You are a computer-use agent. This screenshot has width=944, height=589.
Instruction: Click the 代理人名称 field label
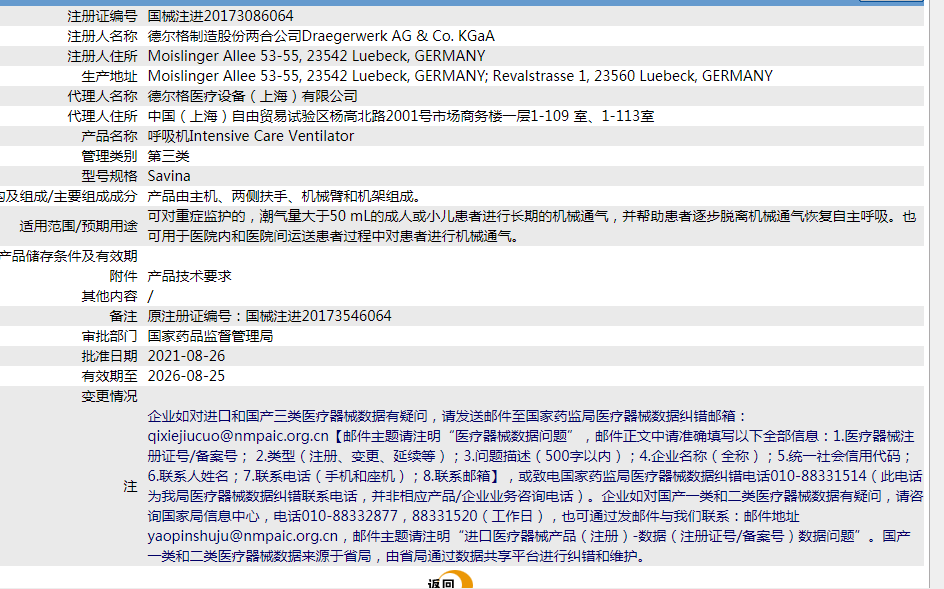(x=102, y=96)
